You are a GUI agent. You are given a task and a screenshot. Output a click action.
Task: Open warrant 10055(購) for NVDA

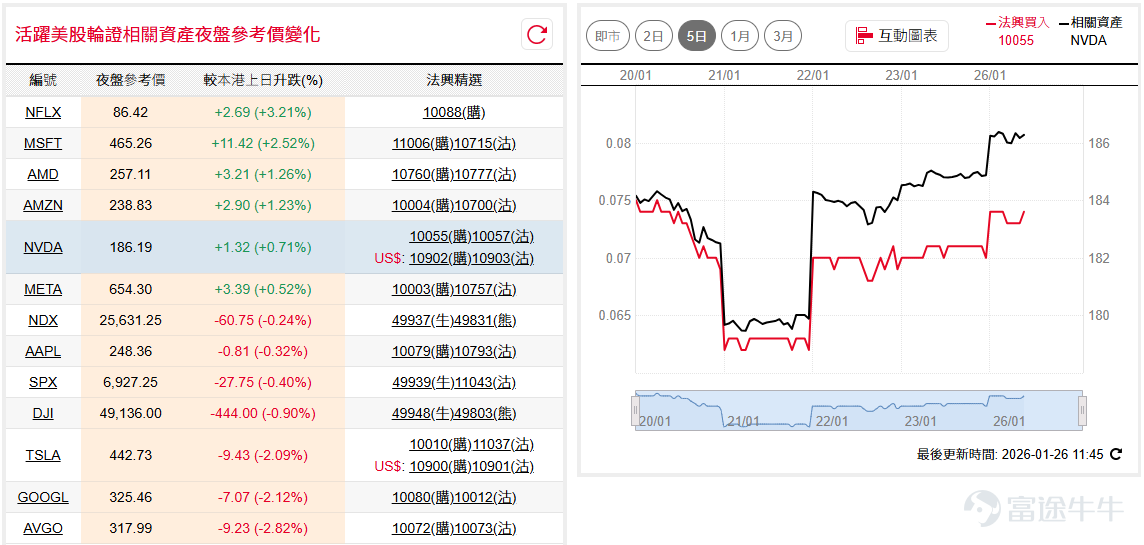click(441, 236)
